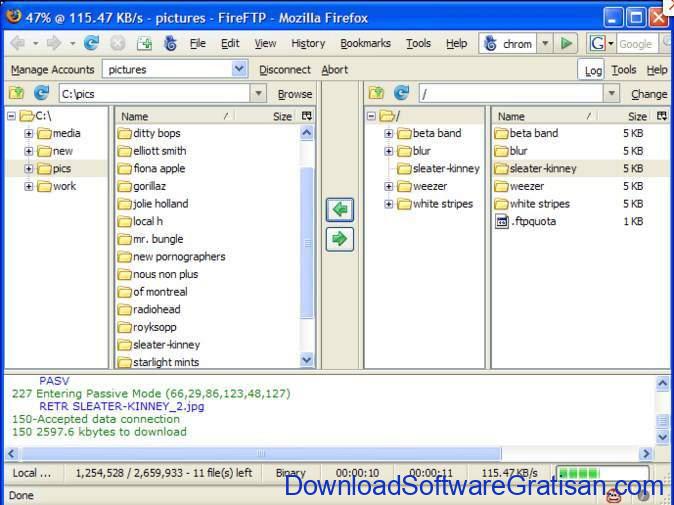Expand the pics folder in the local tree

tap(28, 168)
